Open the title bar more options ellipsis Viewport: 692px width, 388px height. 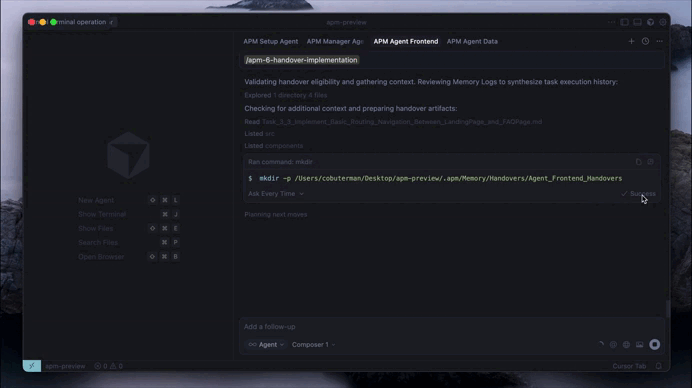click(611, 22)
